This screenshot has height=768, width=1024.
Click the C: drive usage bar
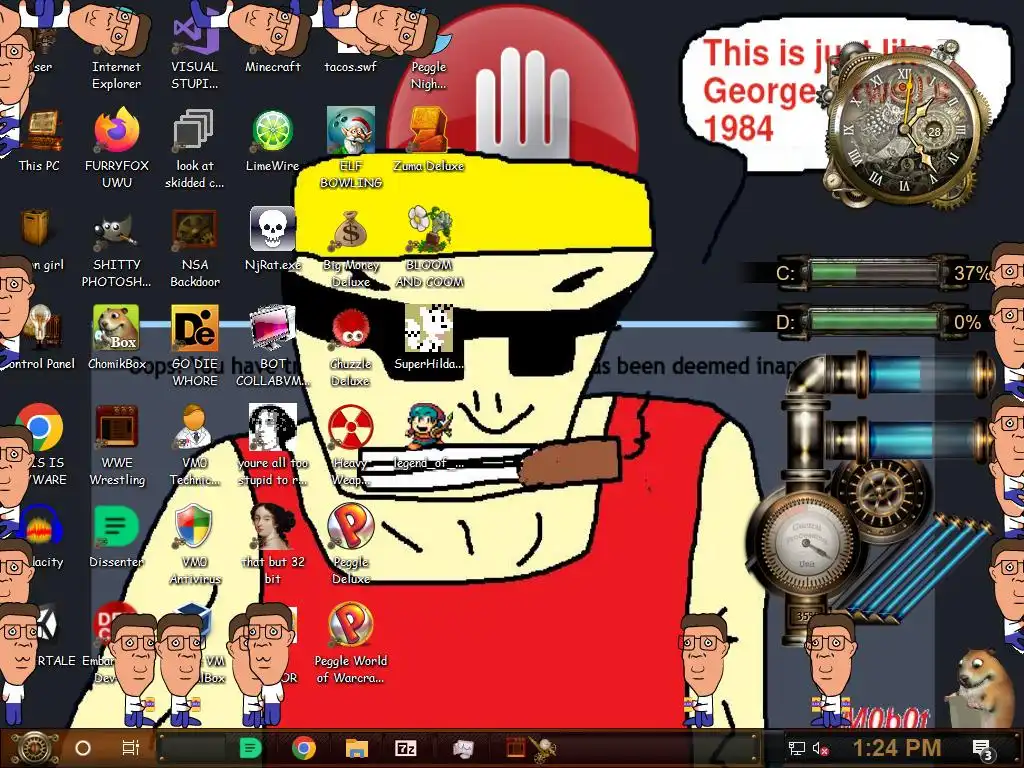point(875,272)
